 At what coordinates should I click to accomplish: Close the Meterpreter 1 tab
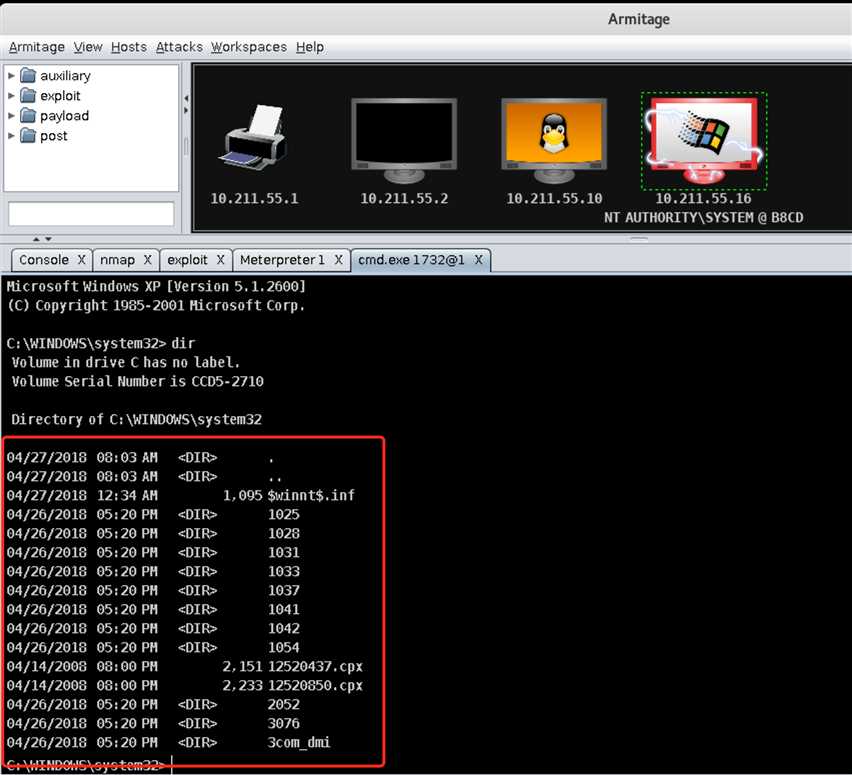coord(338,260)
